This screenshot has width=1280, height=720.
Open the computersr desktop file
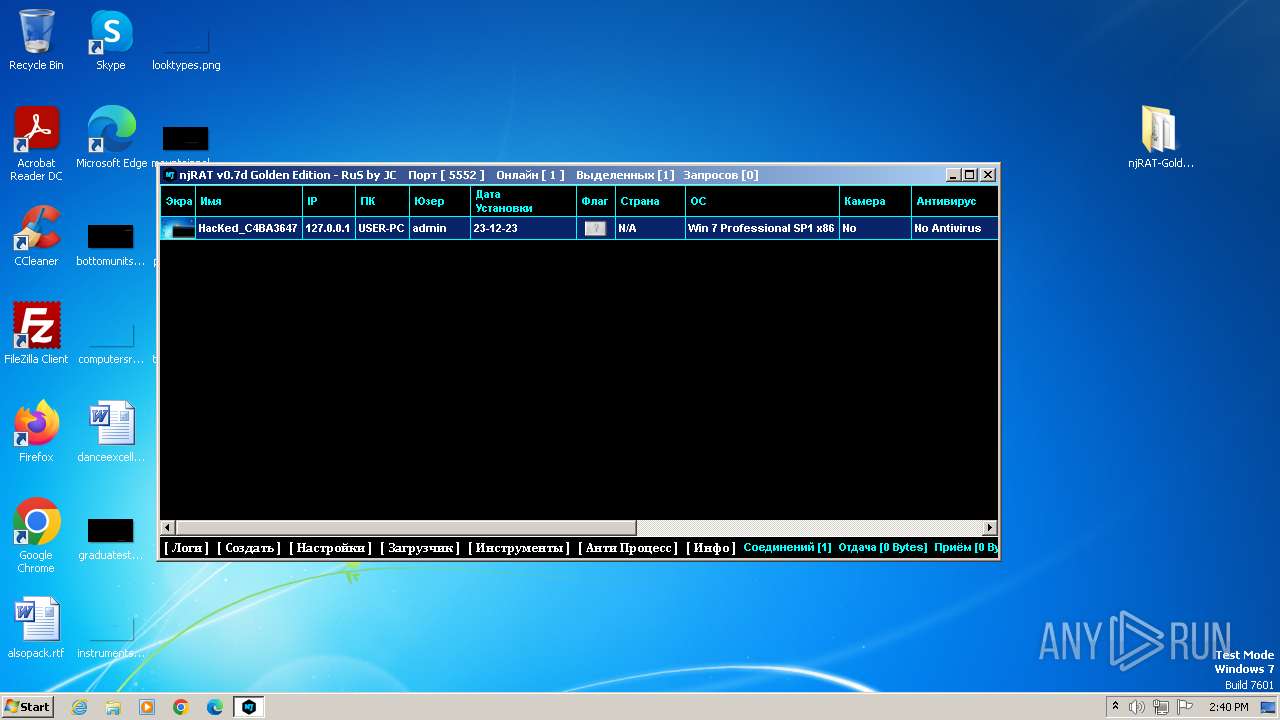point(111,342)
